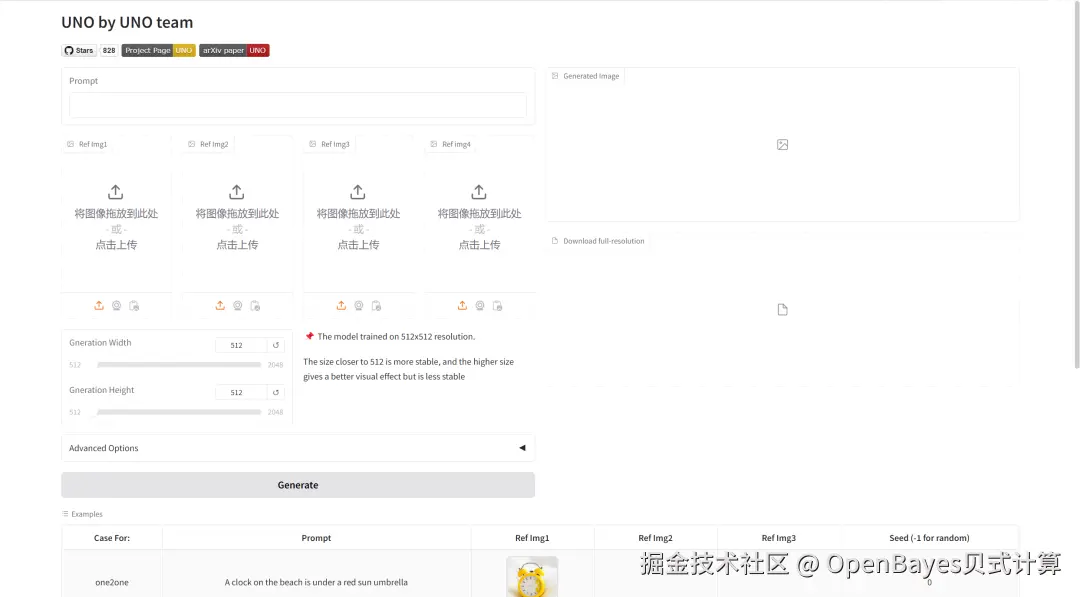Click the Ref Img3 click-to-upload text
This screenshot has width=1080, height=597.
click(358, 244)
